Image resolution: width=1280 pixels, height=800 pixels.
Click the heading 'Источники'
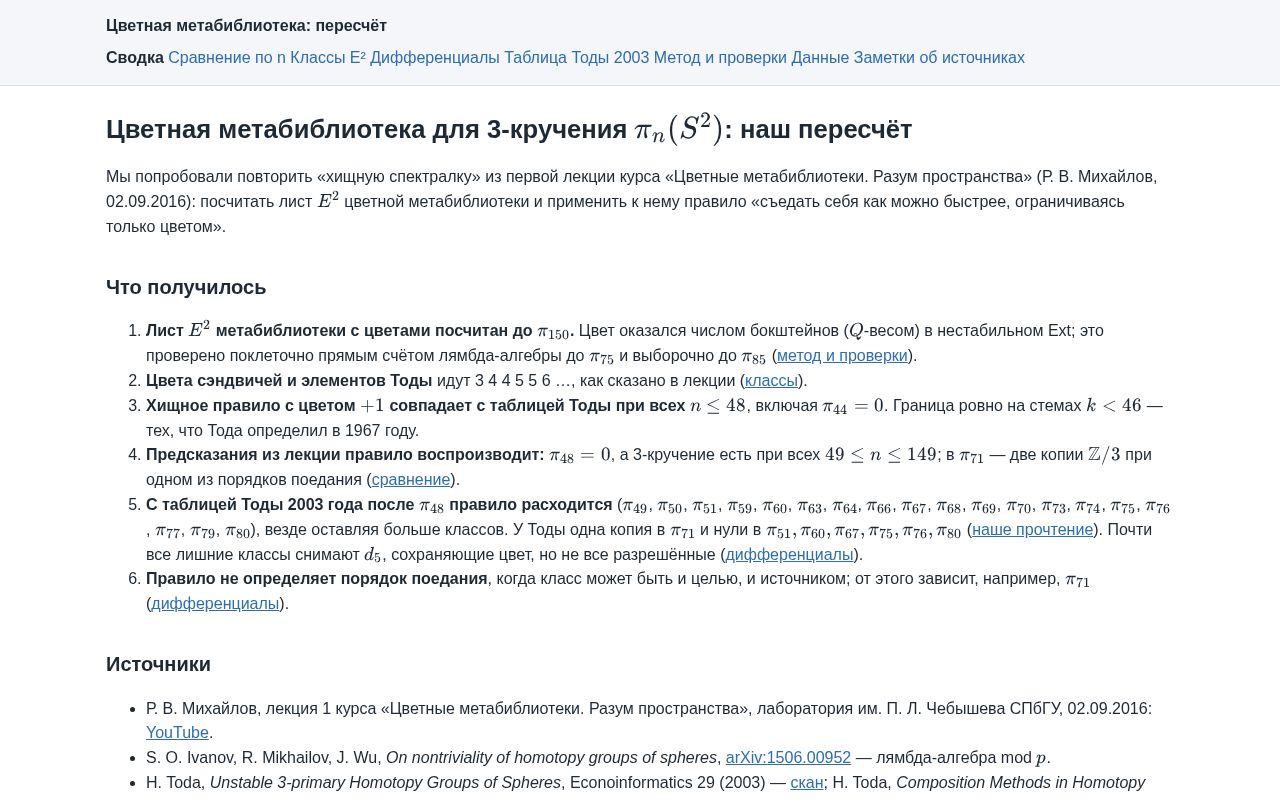coord(158,664)
